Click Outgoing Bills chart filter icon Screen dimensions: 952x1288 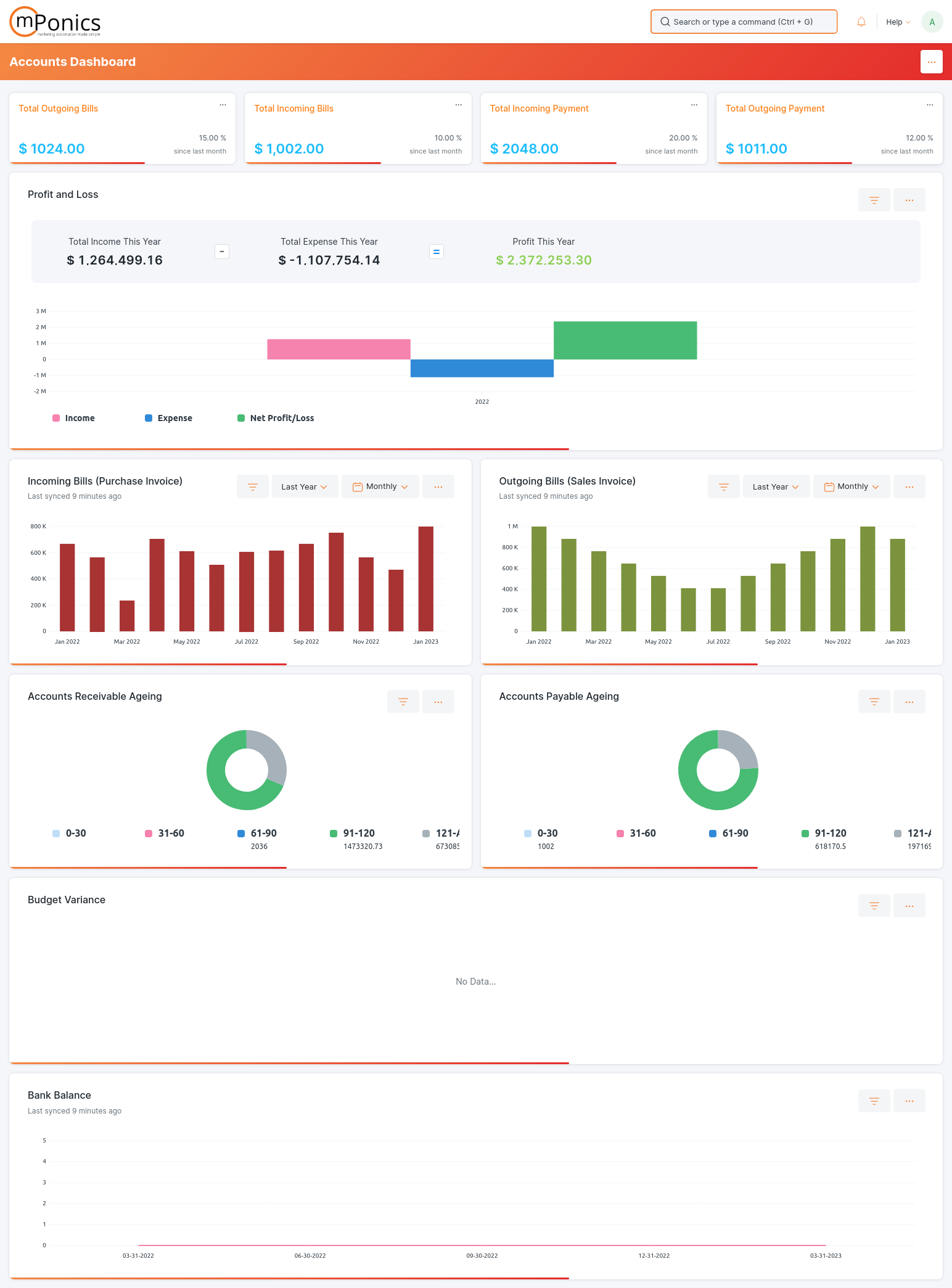723,487
